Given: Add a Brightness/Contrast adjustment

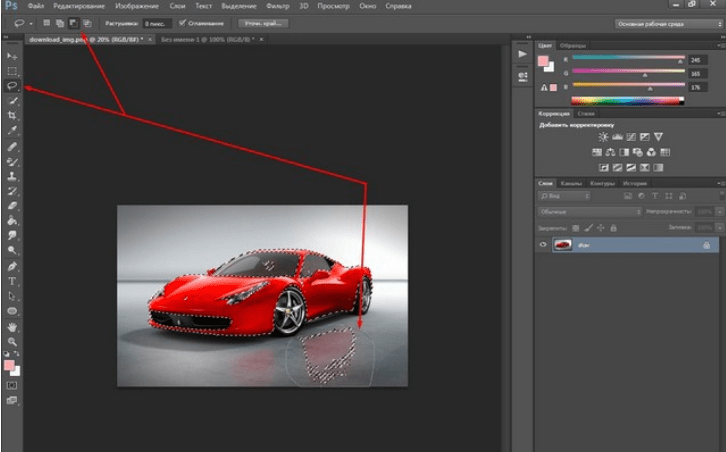Looking at the screenshot, I should [x=603, y=137].
